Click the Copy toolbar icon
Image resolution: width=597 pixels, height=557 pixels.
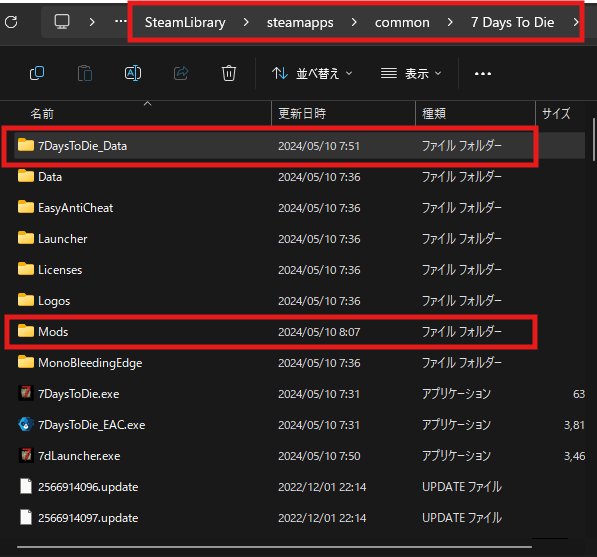point(37,73)
